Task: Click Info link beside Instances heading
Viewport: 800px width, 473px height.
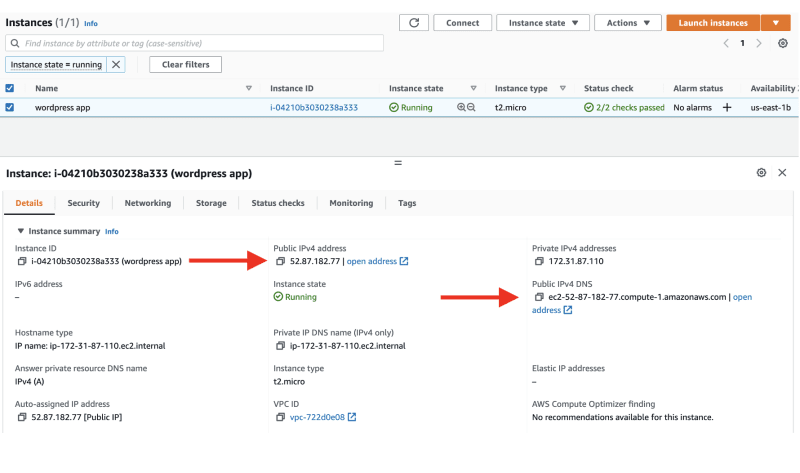Action: pos(91,23)
